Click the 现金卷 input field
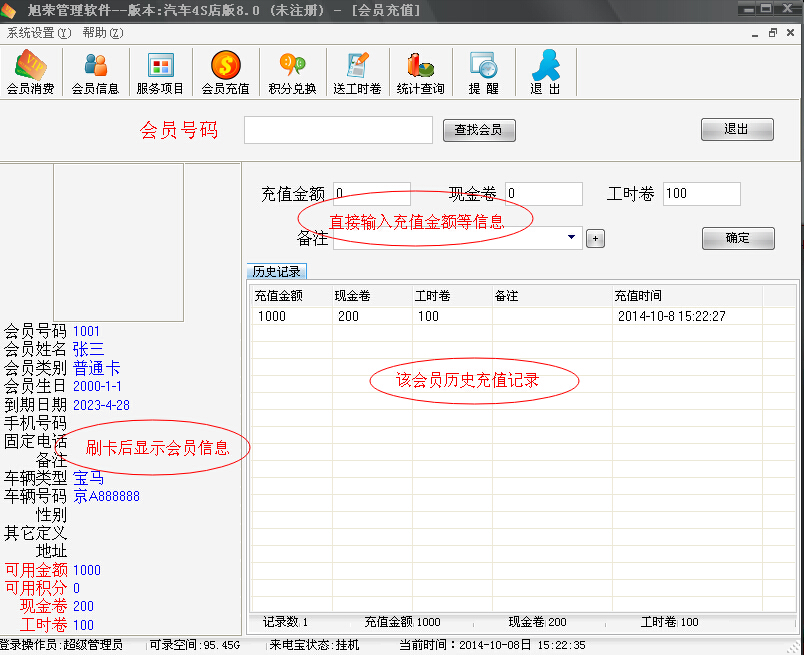Image resolution: width=804 pixels, height=655 pixels. 544,194
